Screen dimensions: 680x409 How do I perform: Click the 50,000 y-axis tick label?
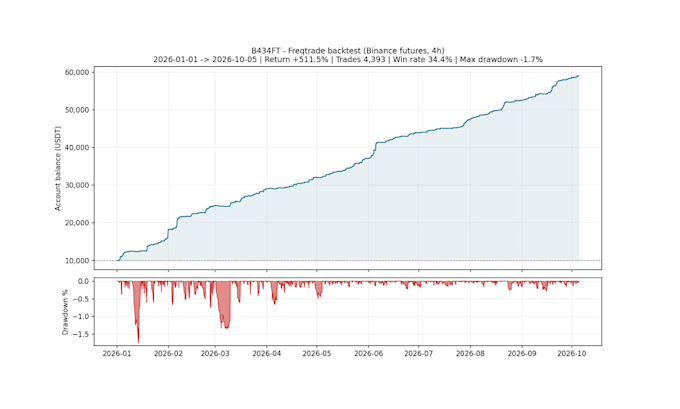coord(77,110)
